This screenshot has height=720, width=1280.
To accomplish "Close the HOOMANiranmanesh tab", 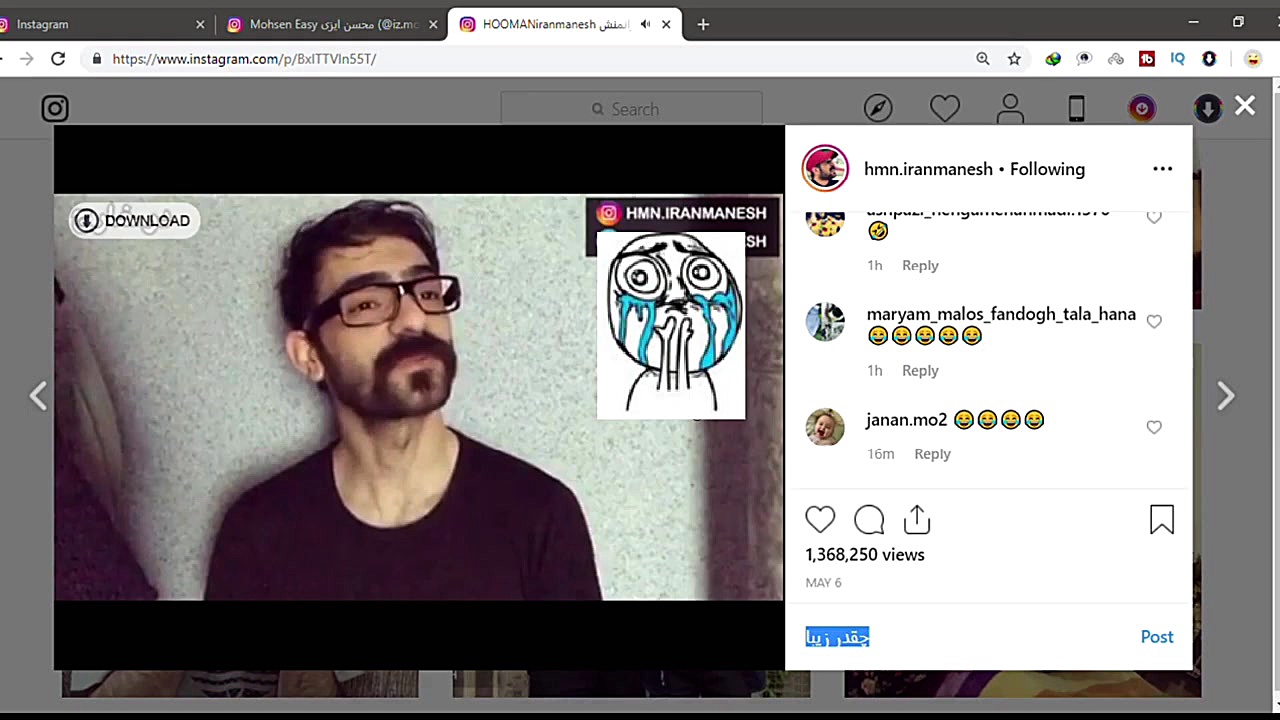I will pyautogui.click(x=667, y=24).
